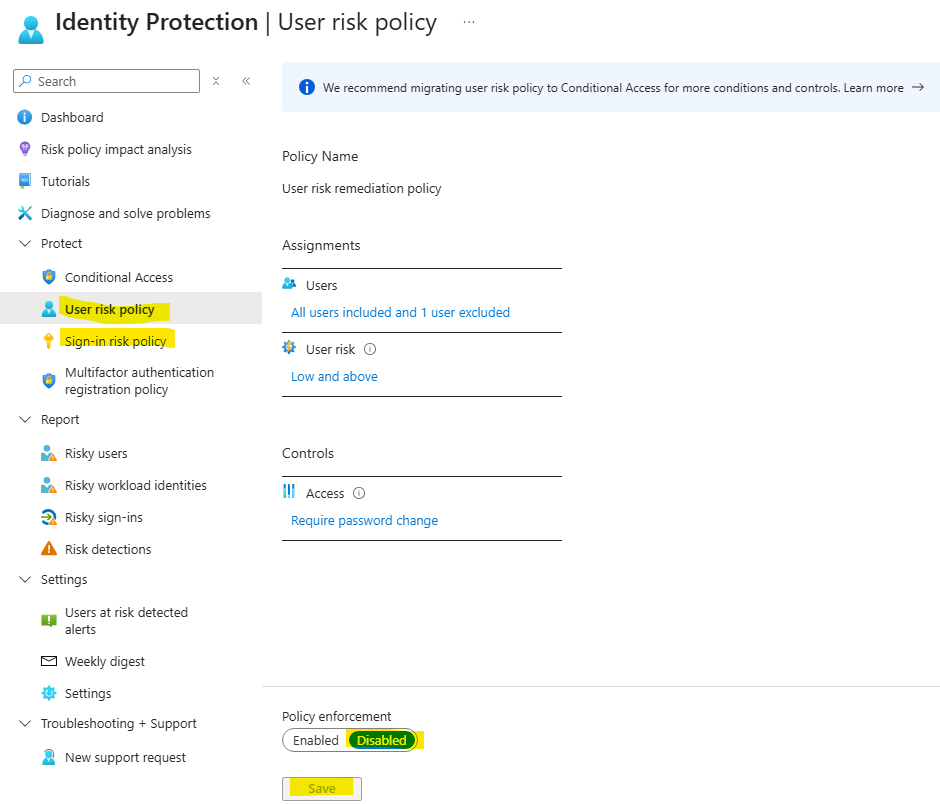Click the Tutorials book icon
940x804 pixels.
tap(25, 180)
